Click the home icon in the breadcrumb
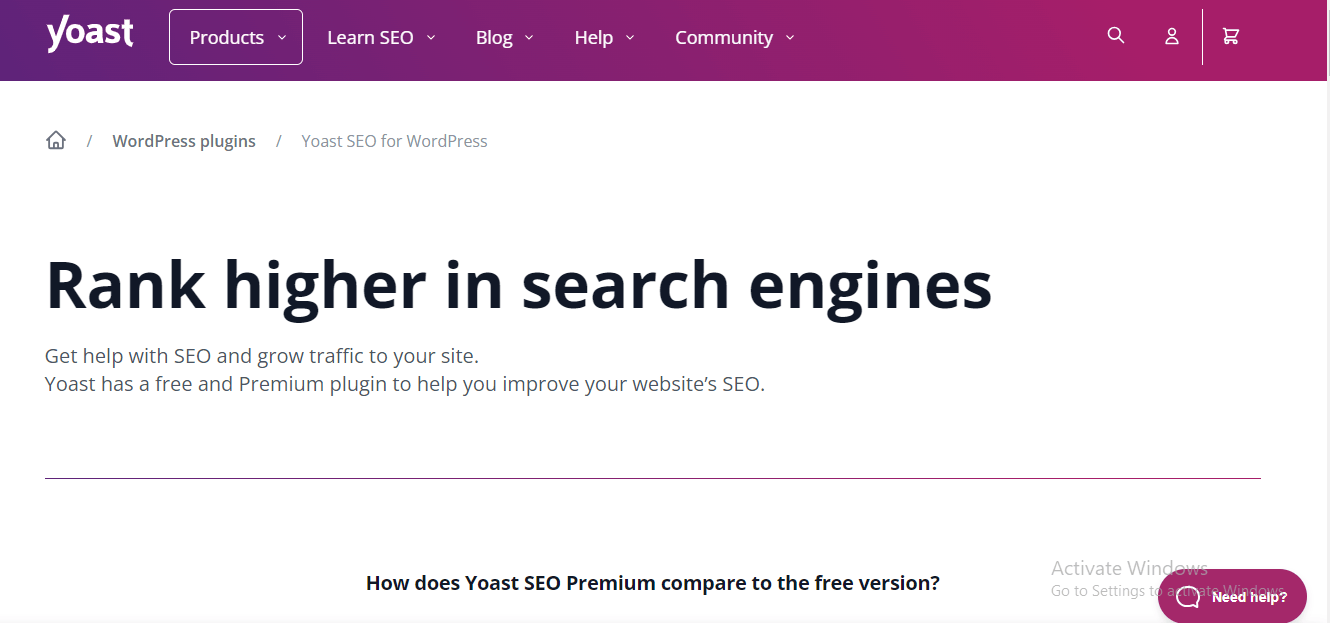The height and width of the screenshot is (623, 1330). pos(56,140)
